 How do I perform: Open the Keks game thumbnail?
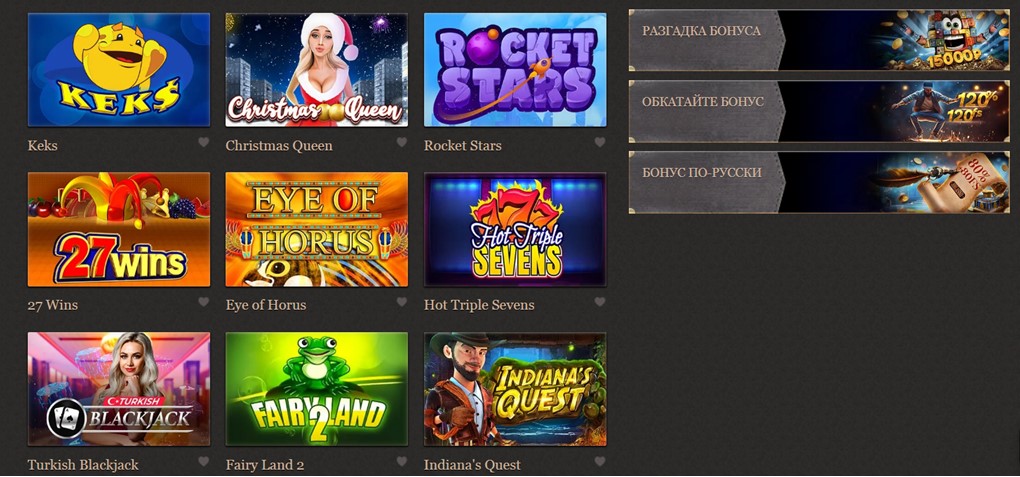(x=118, y=70)
